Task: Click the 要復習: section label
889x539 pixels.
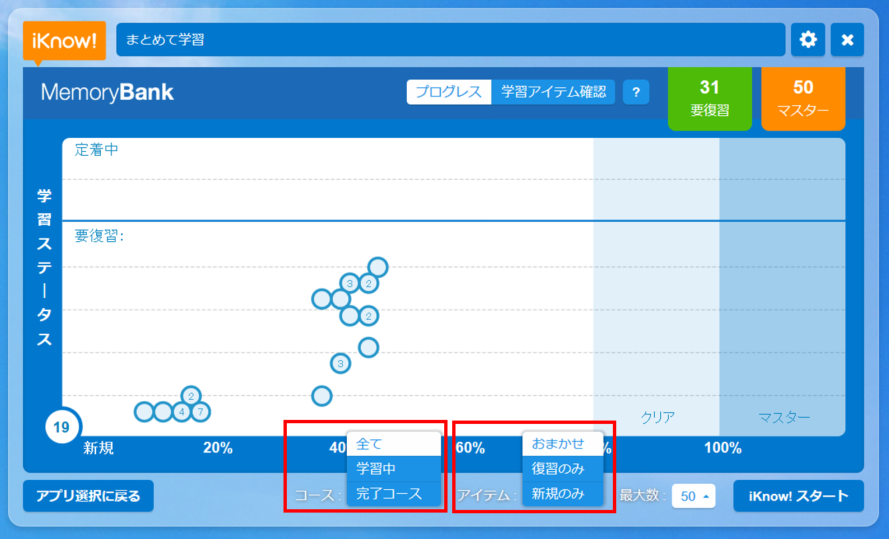Action: click(99, 236)
